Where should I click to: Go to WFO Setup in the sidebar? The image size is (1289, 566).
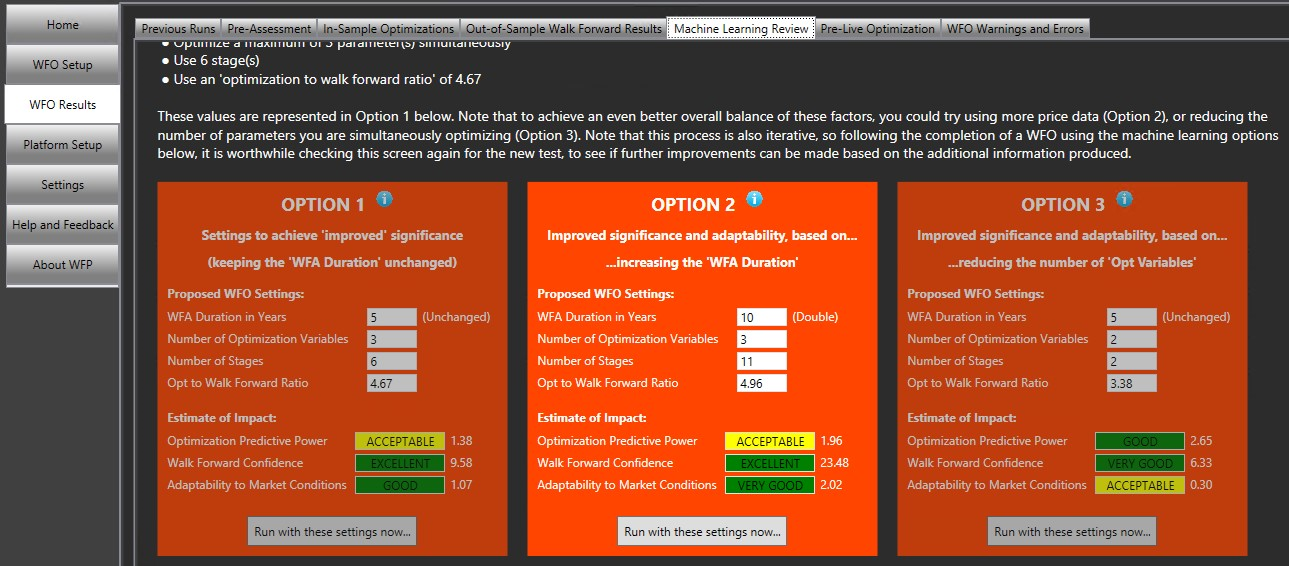tap(62, 65)
